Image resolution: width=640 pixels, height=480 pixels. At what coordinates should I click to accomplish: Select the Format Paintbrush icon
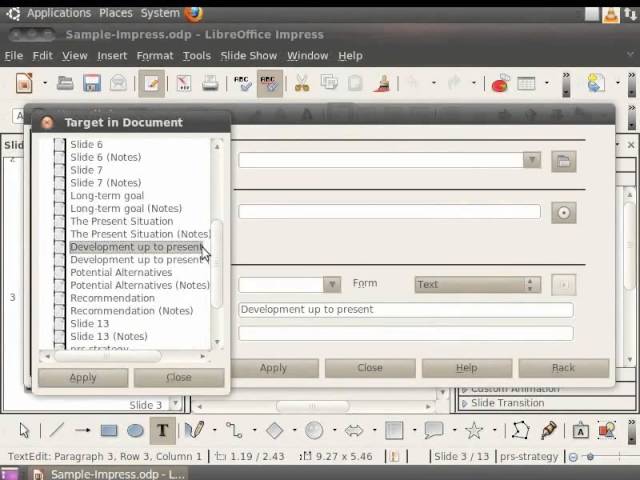[x=382, y=83]
